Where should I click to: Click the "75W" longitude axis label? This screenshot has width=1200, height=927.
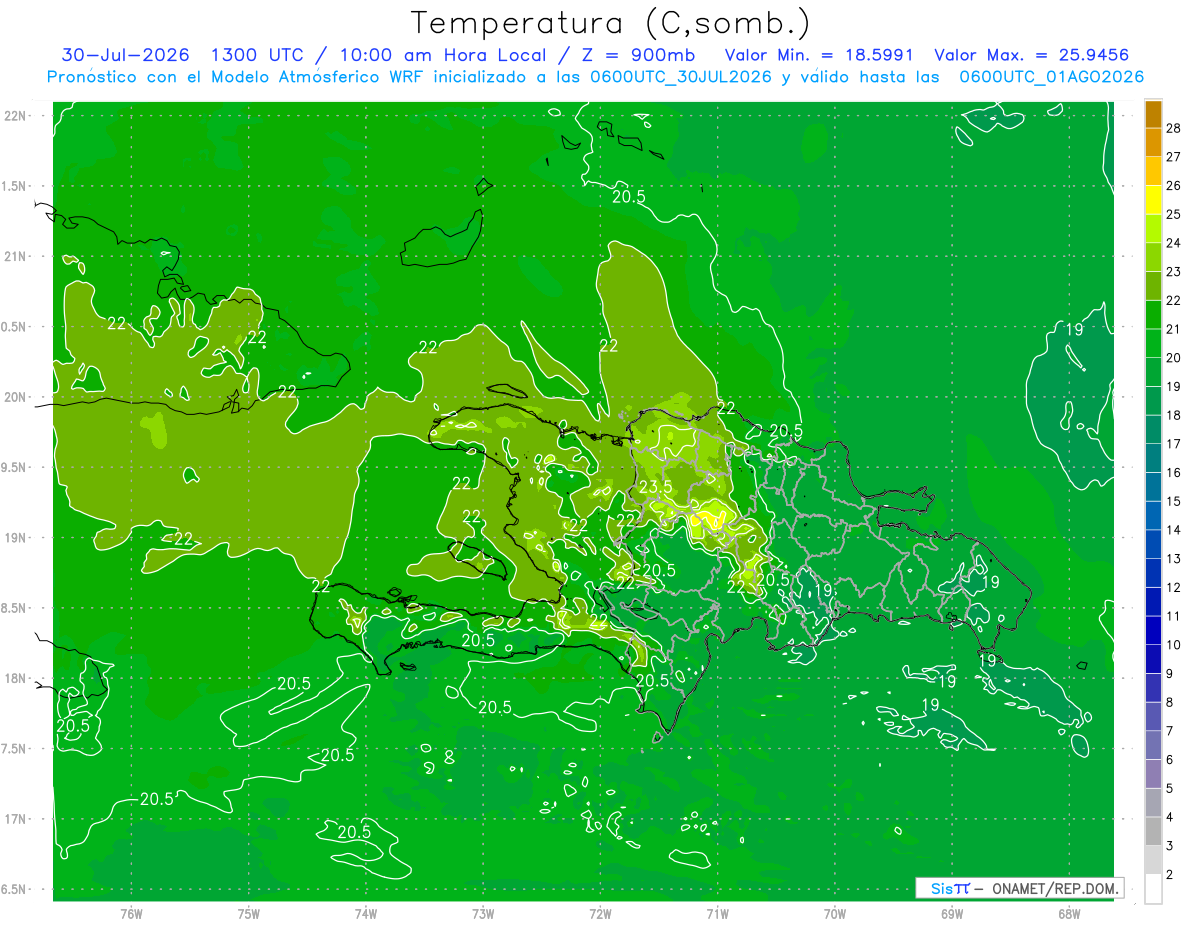tap(249, 913)
